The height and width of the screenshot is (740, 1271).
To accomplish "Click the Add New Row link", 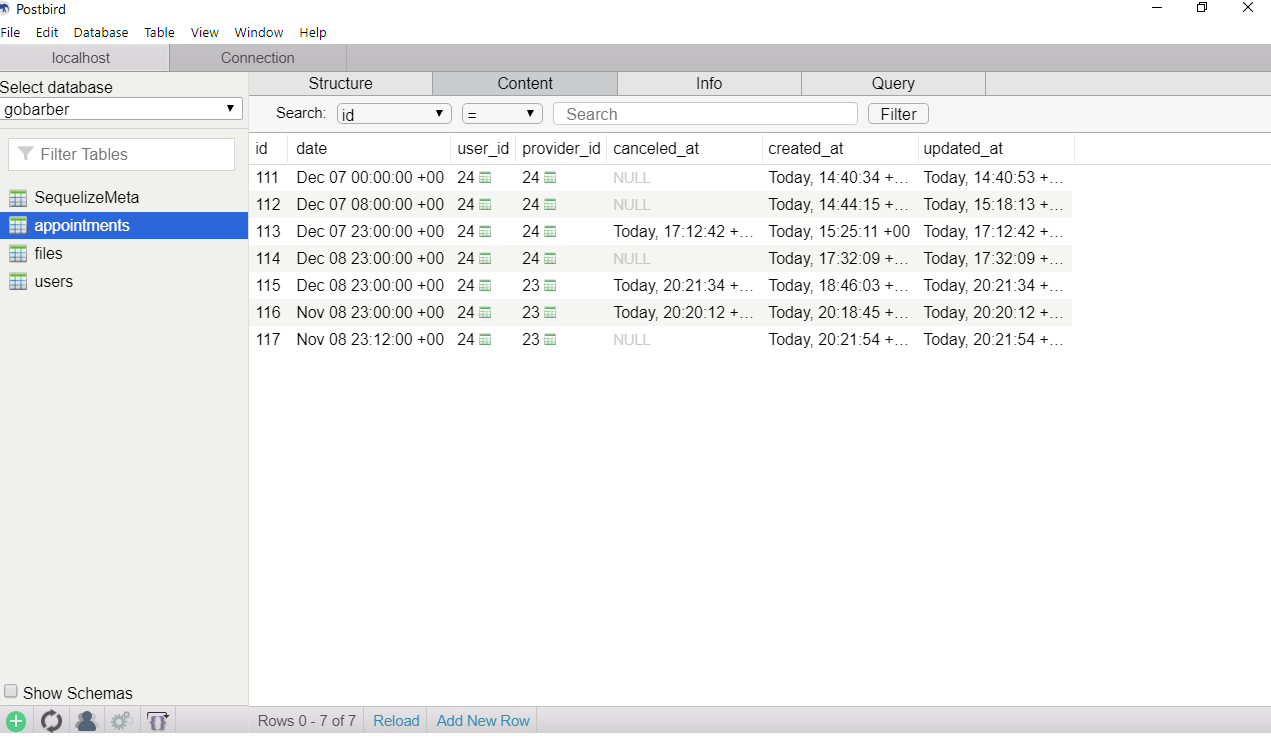I will click(483, 720).
